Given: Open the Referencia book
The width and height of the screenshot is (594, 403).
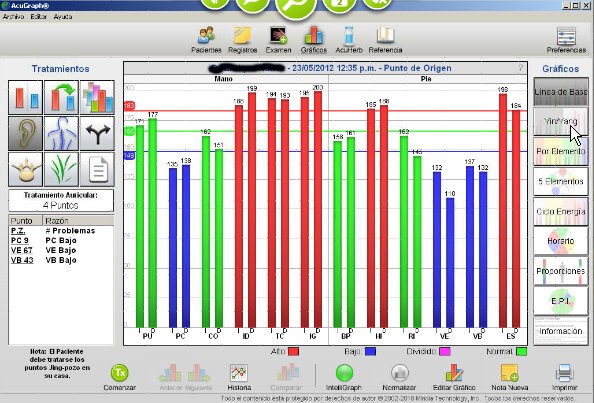Looking at the screenshot, I should 385,36.
